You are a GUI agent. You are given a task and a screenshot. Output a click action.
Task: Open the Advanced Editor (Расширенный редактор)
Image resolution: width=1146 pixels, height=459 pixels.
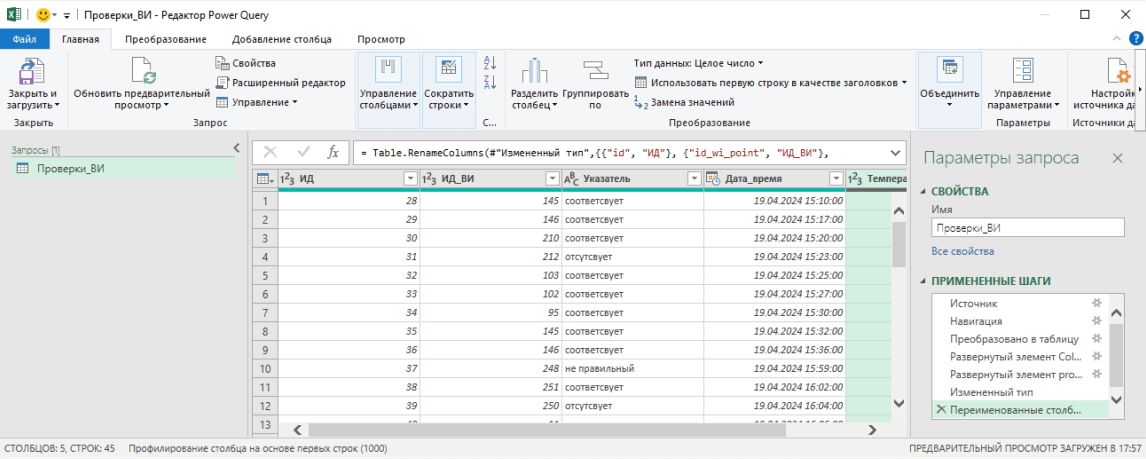[x=280, y=83]
